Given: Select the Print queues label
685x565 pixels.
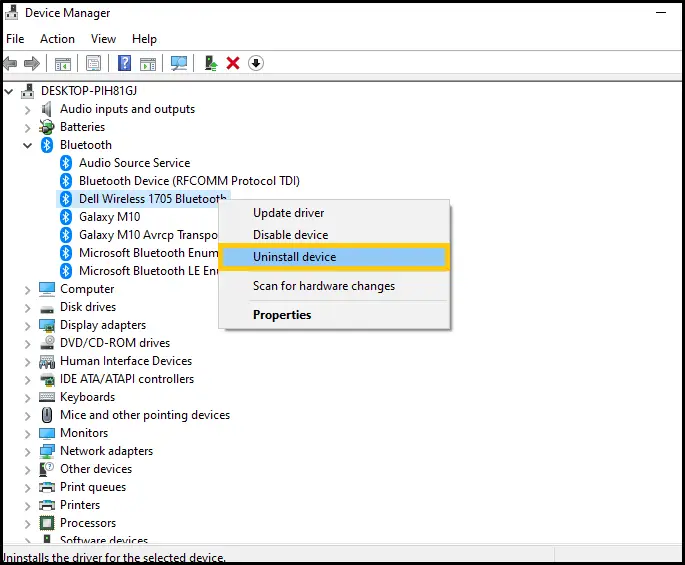Looking at the screenshot, I should (x=93, y=487).
